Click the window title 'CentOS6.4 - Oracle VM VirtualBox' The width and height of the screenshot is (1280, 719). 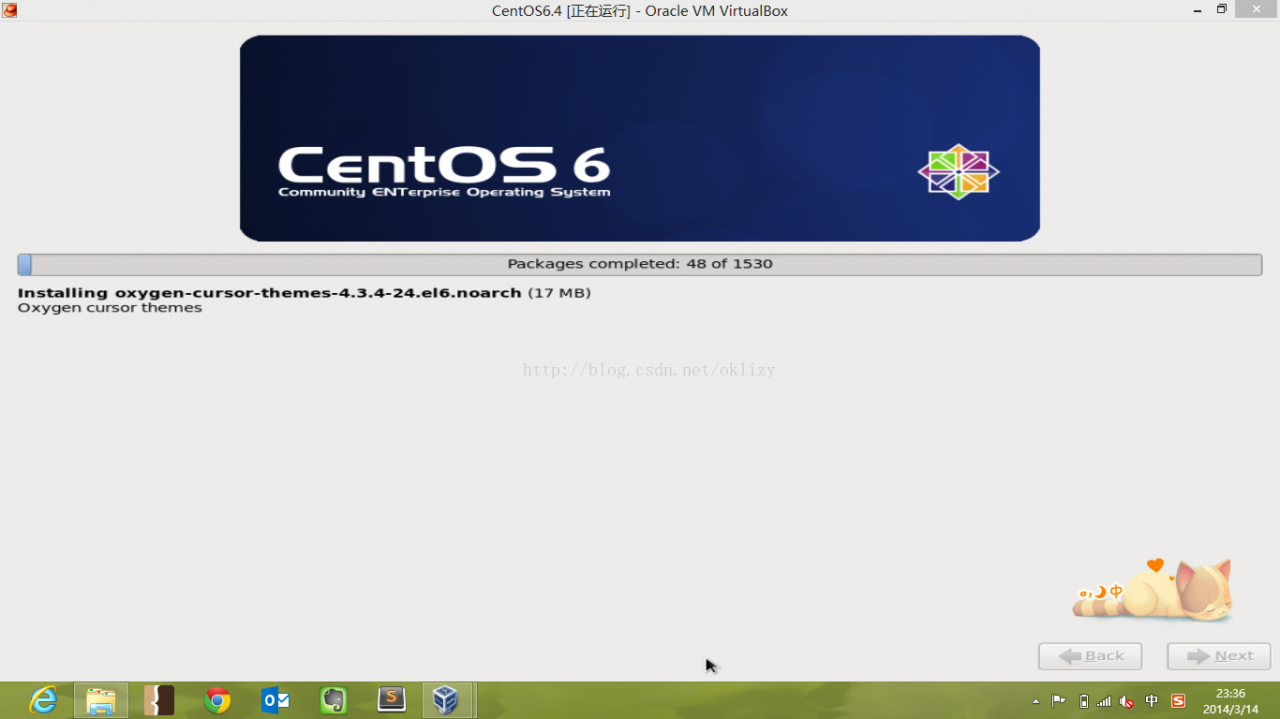point(640,11)
